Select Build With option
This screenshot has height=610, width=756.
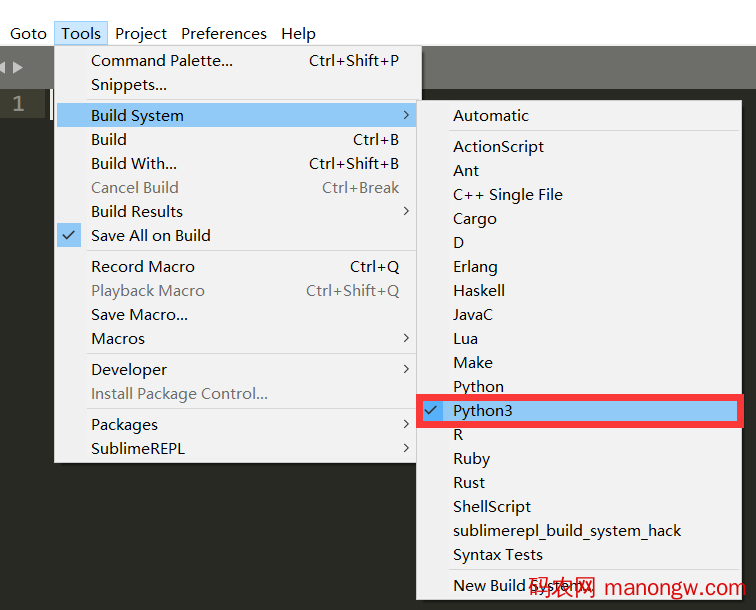pyautogui.click(x=133, y=164)
